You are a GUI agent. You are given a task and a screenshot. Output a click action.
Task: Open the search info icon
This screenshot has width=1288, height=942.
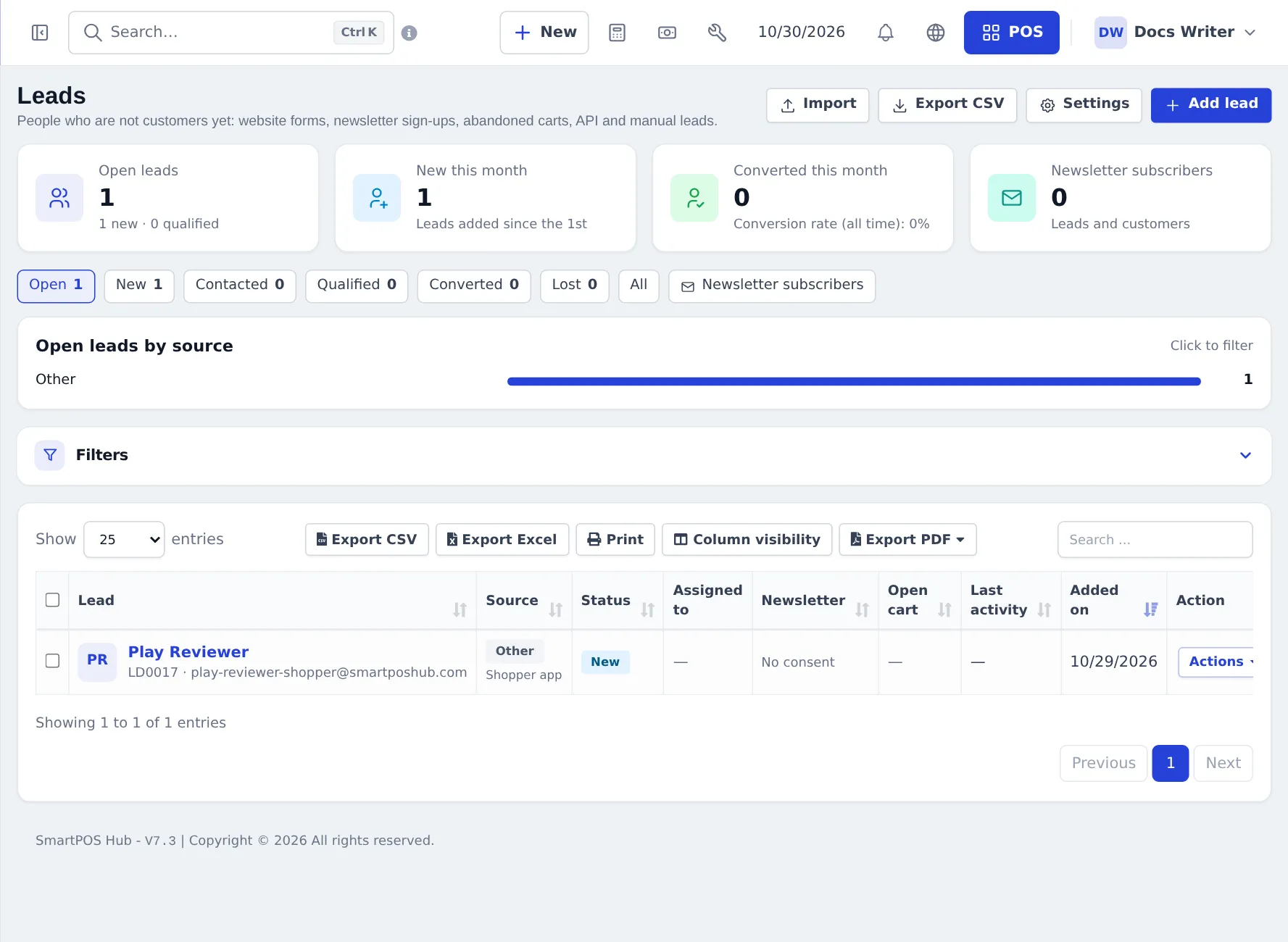(x=409, y=33)
